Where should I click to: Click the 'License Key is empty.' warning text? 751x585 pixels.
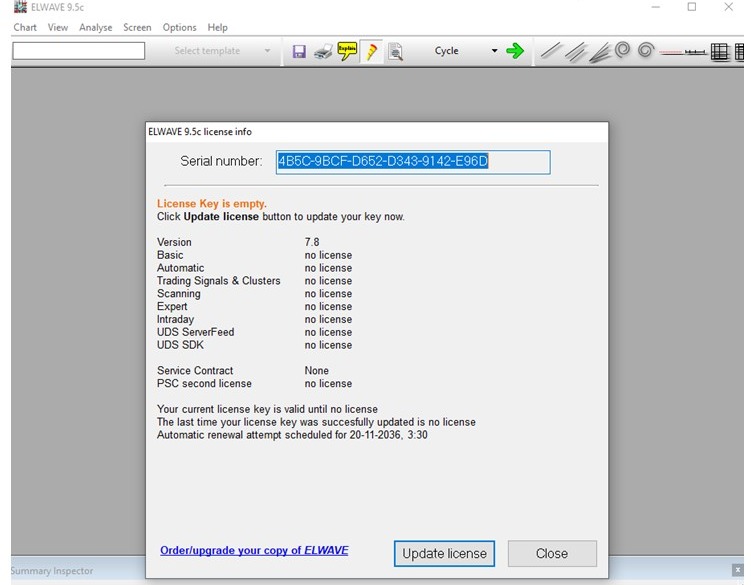pos(212,204)
